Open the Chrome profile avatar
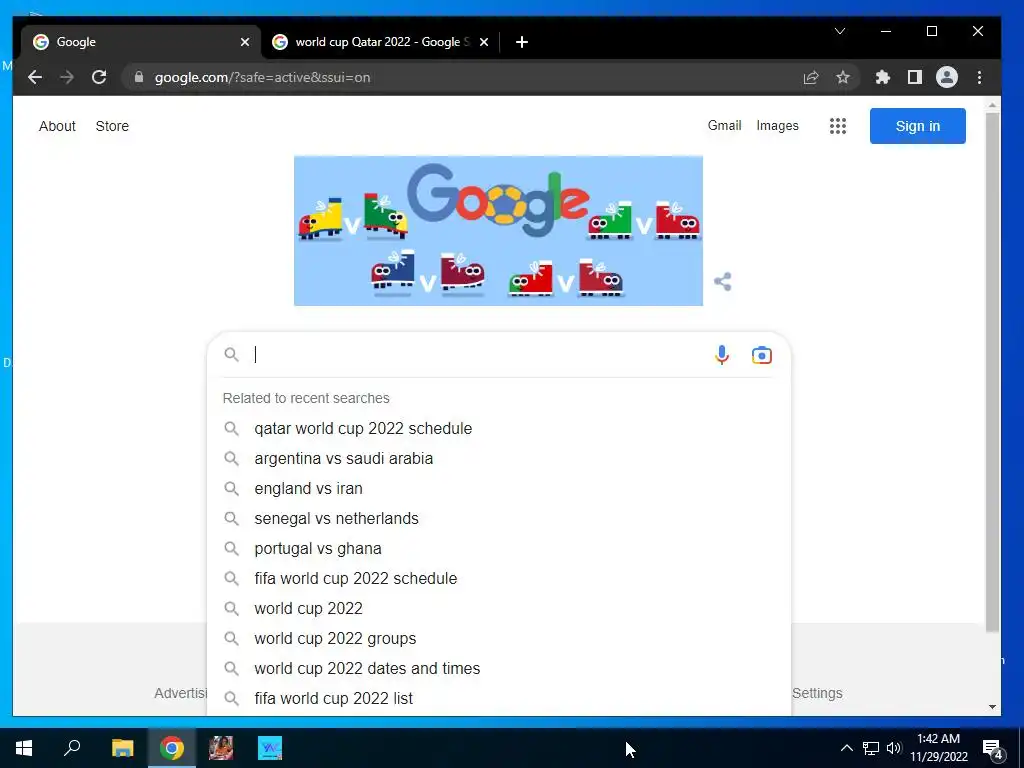This screenshot has width=1024, height=768. [x=946, y=77]
